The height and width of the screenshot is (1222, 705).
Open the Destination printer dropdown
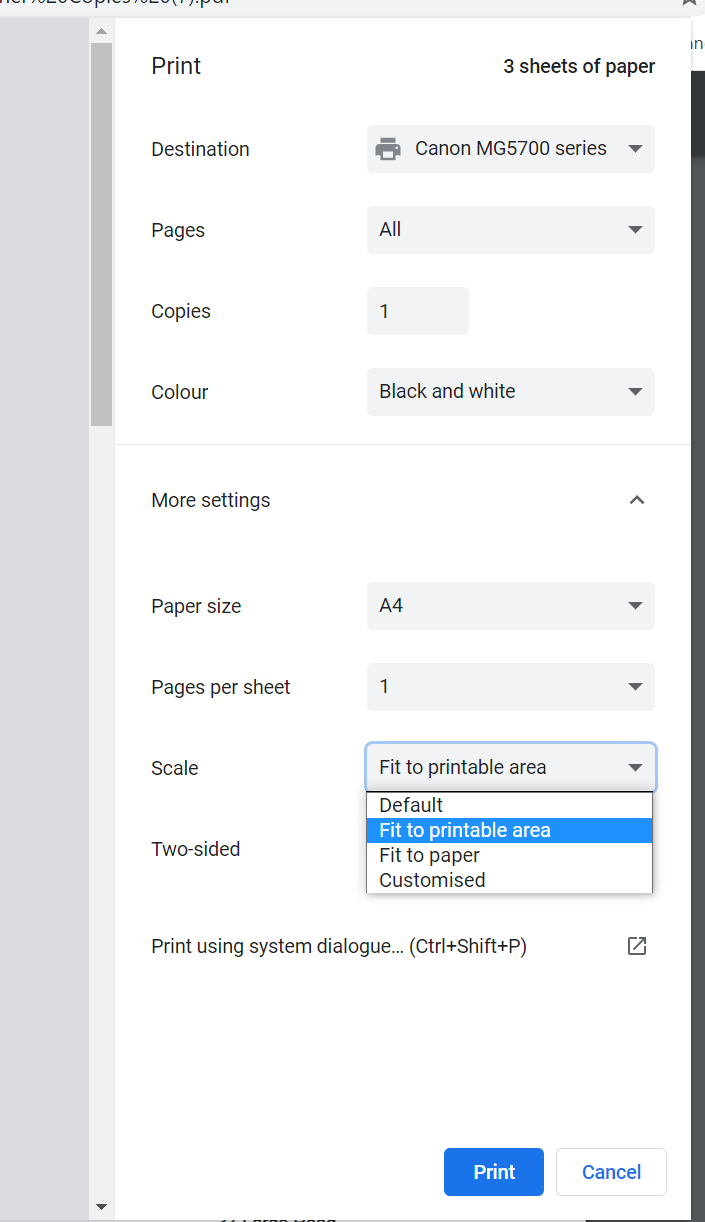point(510,149)
